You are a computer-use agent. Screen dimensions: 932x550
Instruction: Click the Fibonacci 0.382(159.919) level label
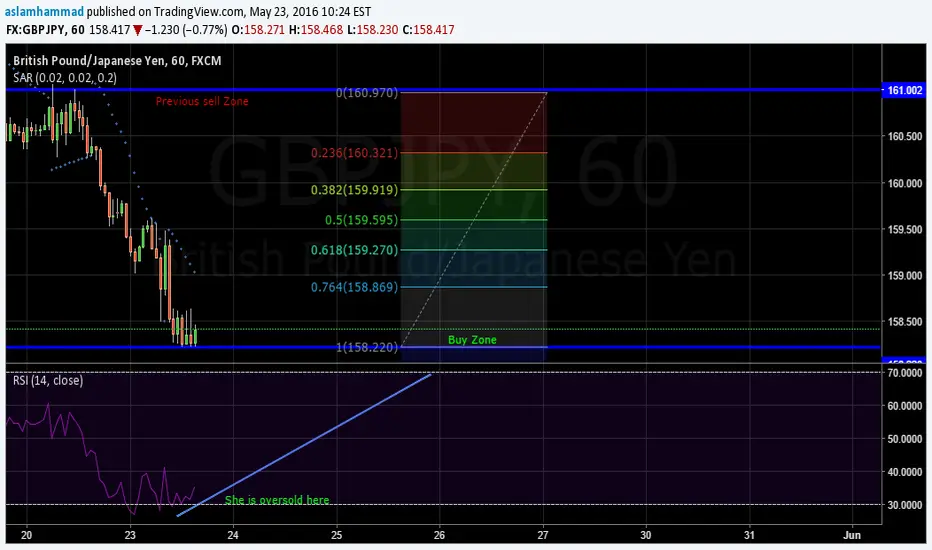pyautogui.click(x=354, y=190)
